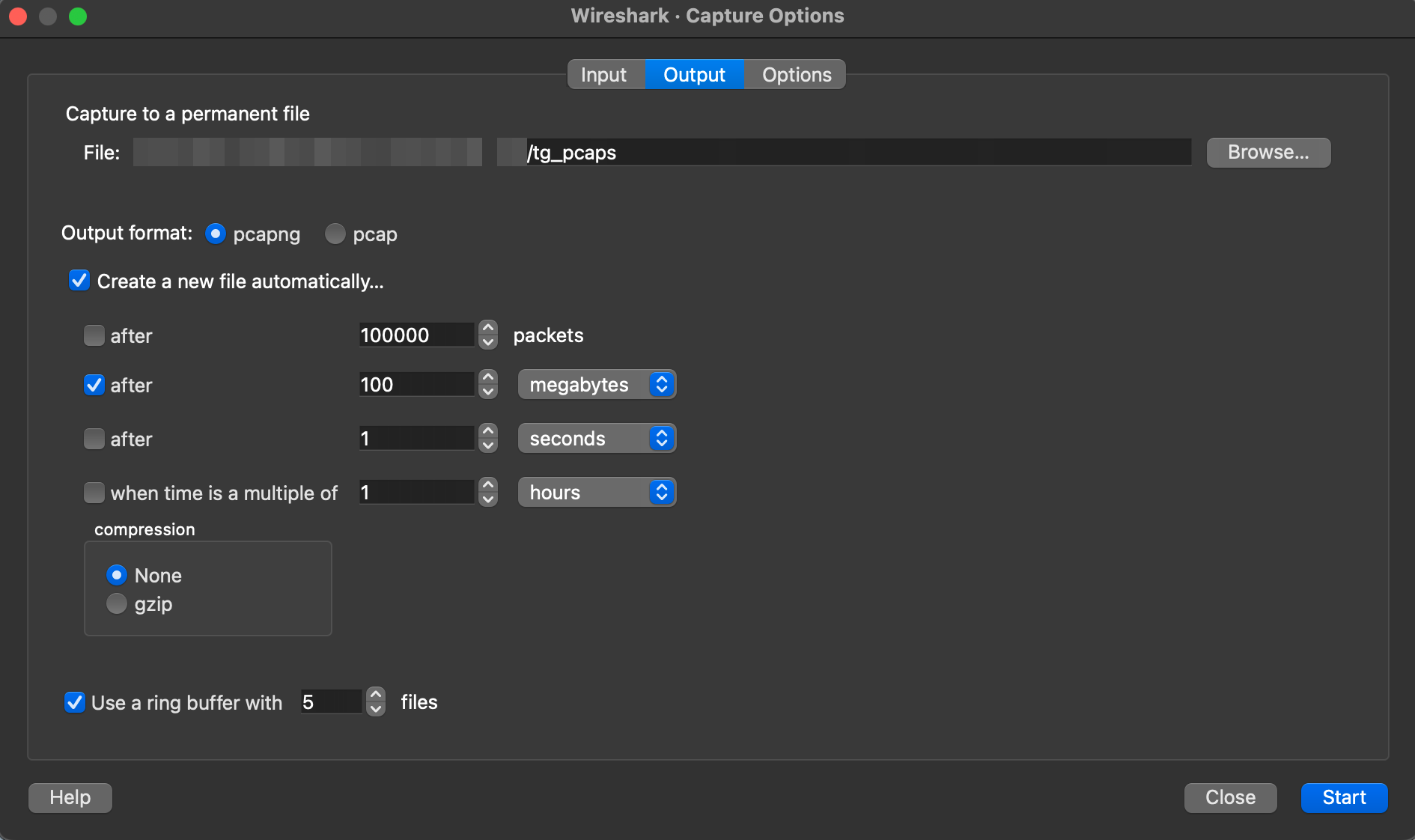
Task: Decrease packets count with down stepper arrow
Action: click(x=488, y=342)
